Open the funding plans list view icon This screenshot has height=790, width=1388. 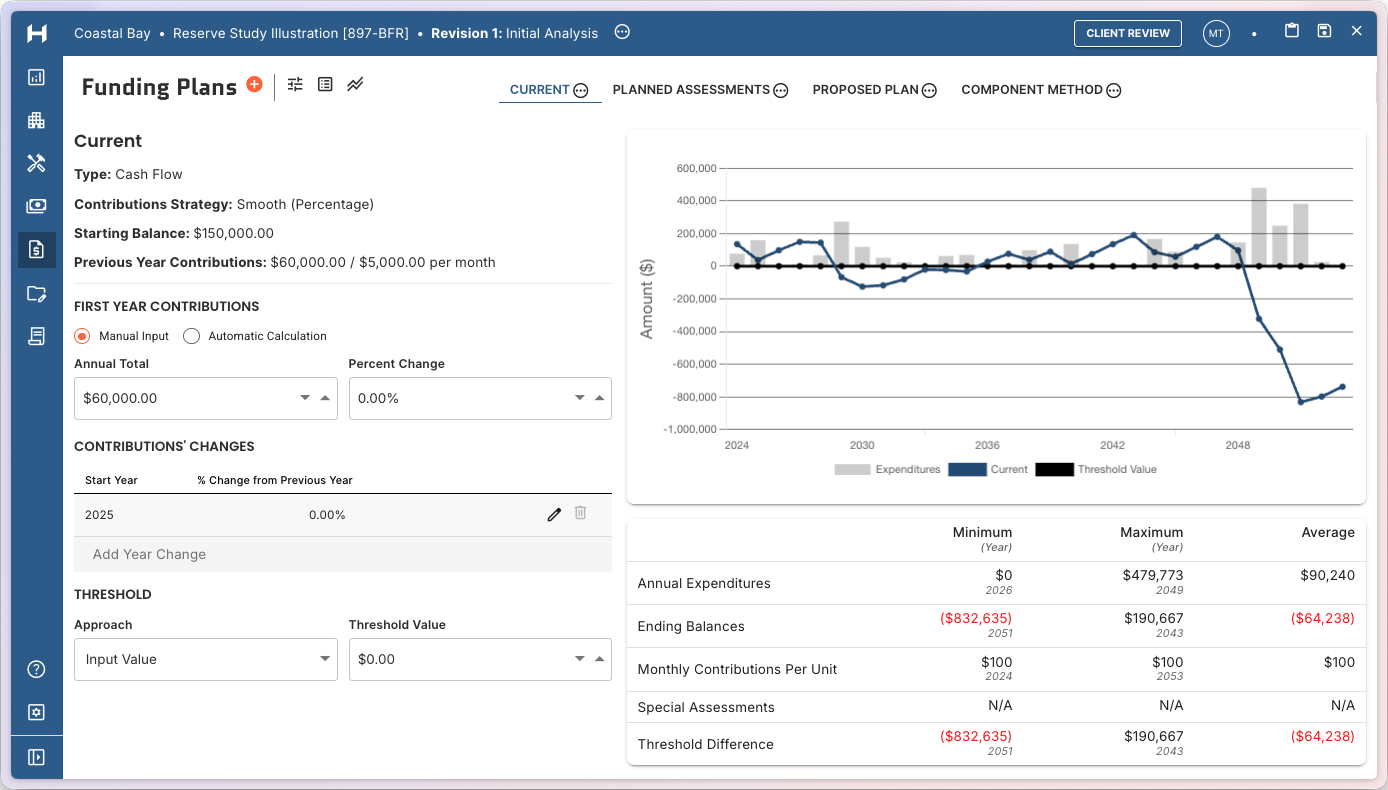coord(324,84)
